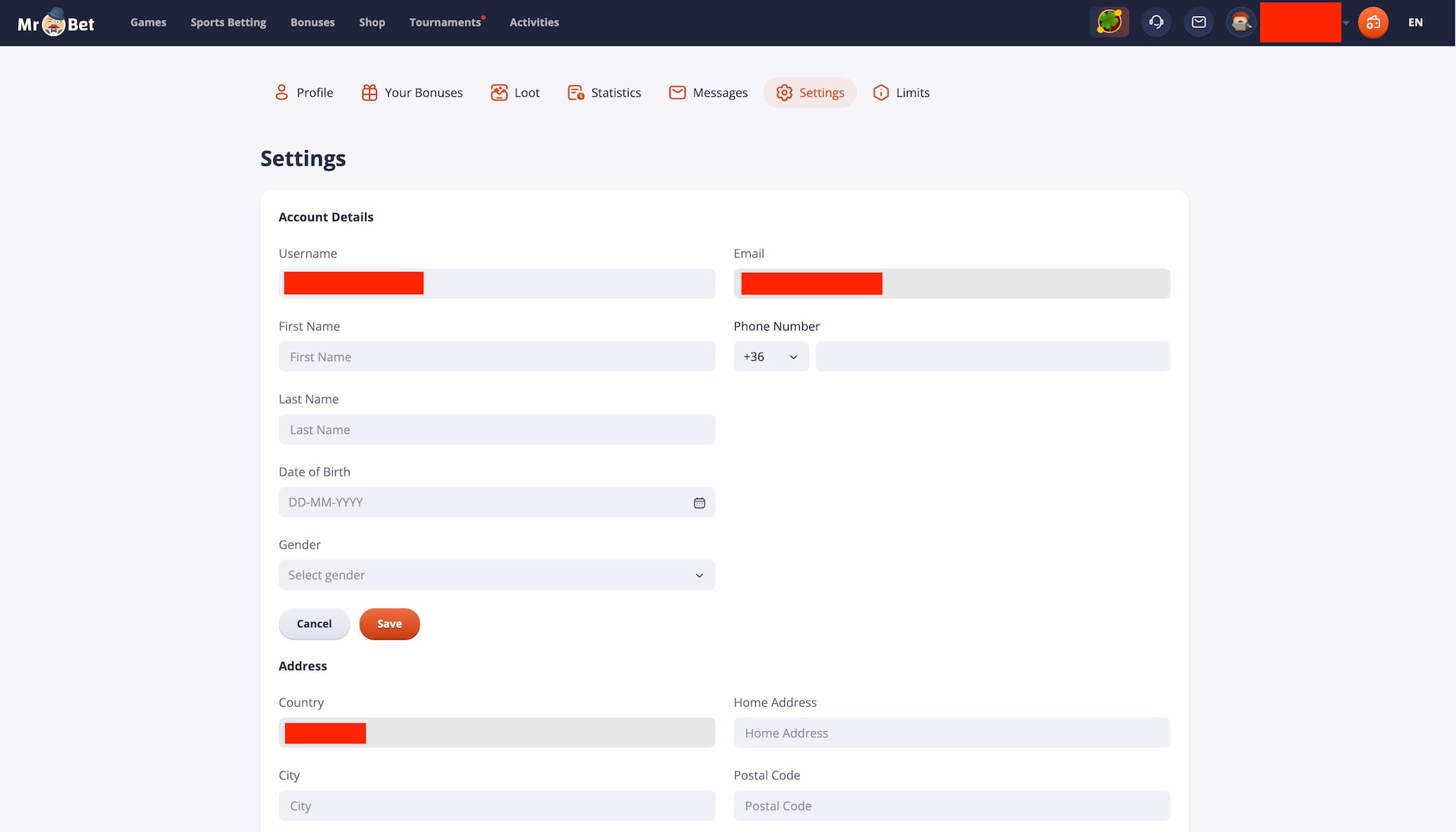Expand the account balance dropdown arrow

(1346, 23)
